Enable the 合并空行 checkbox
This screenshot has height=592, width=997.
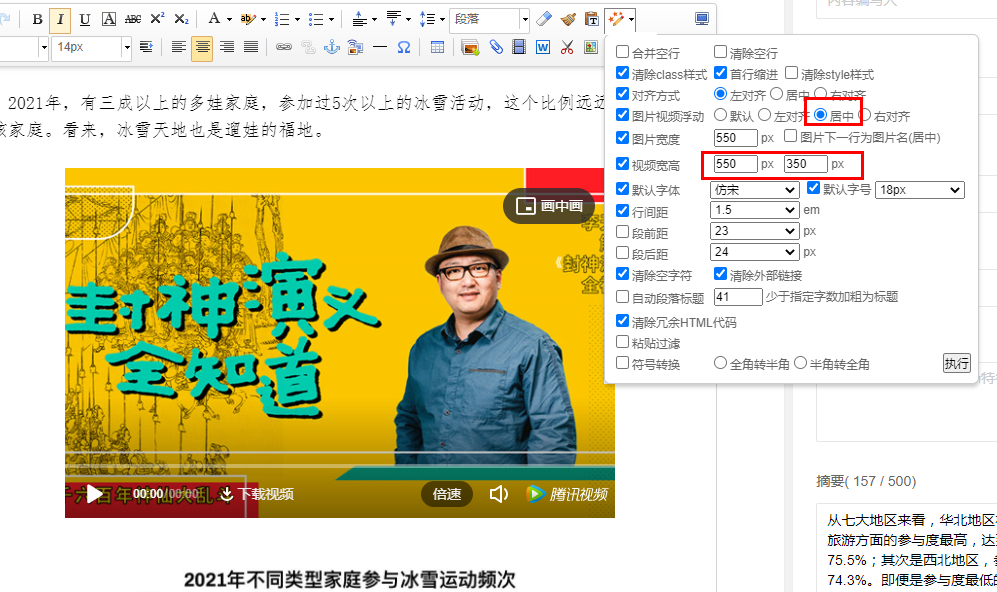pyautogui.click(x=622, y=52)
